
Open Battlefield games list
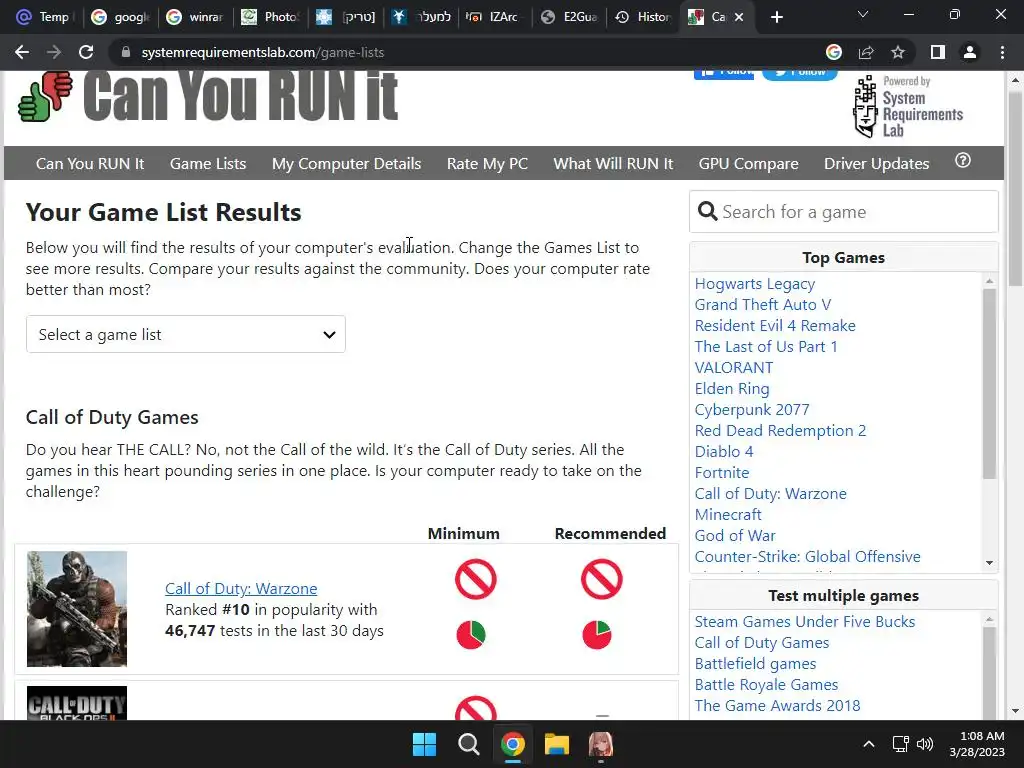tap(755, 664)
